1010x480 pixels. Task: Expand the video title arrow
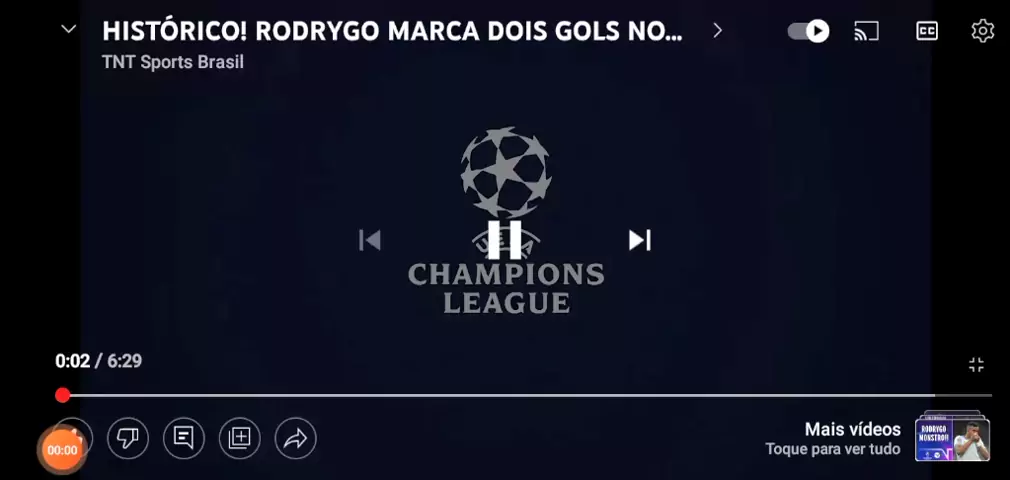[718, 30]
